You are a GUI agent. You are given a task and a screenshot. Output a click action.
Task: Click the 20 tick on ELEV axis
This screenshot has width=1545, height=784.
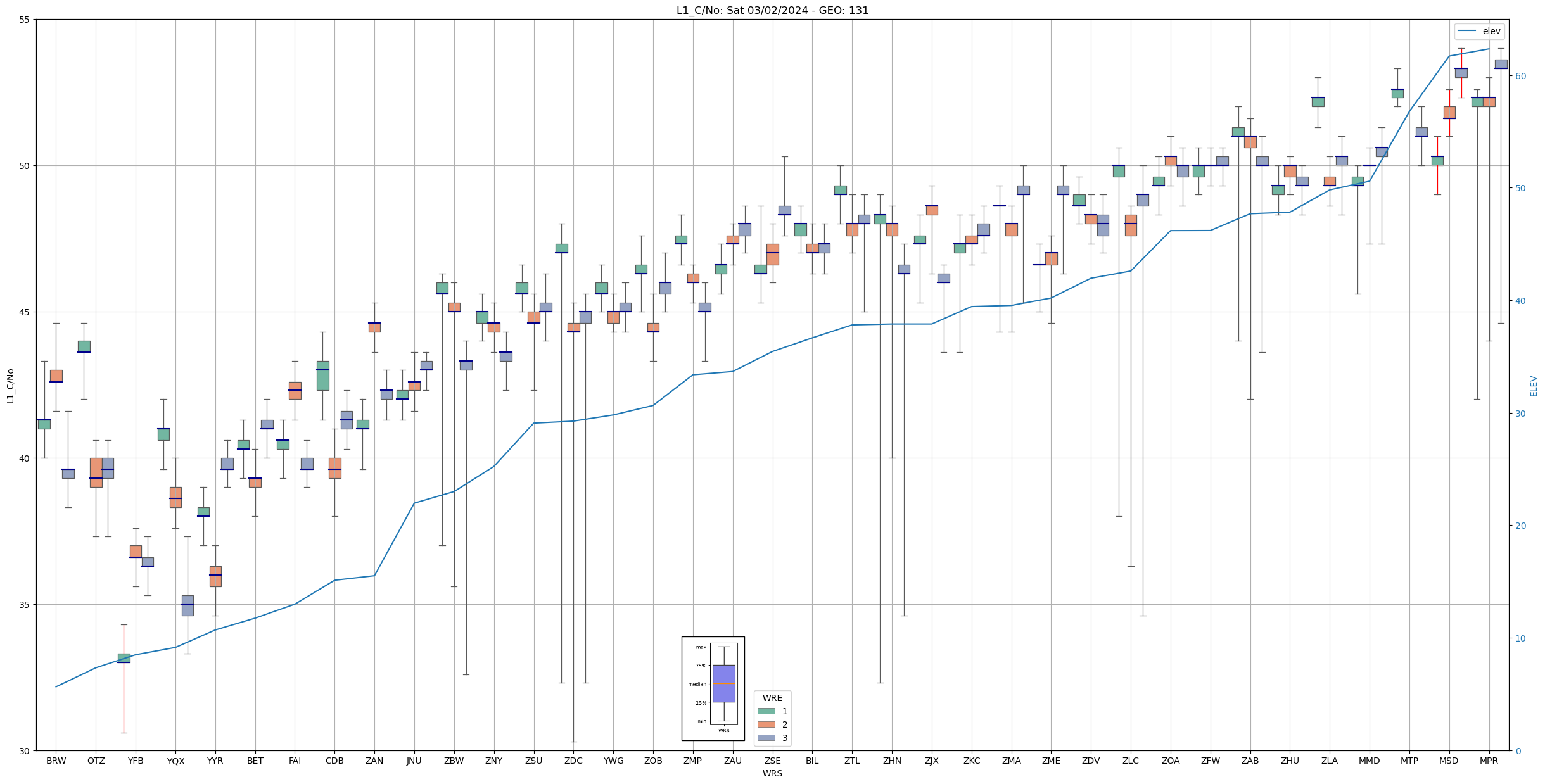click(x=1519, y=526)
